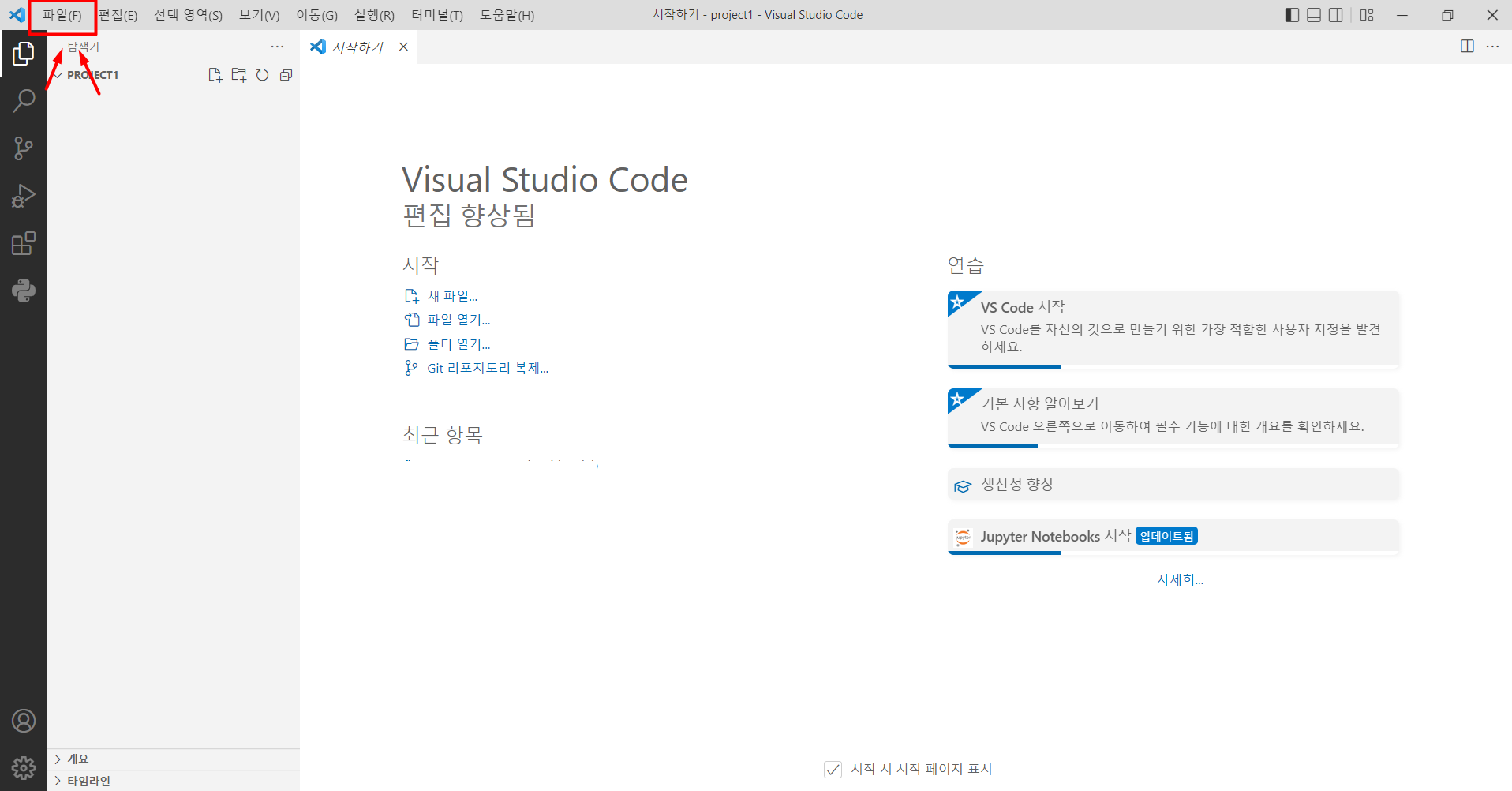Click the New File icon in PROJECT1
Image resolution: width=1512 pixels, height=791 pixels.
215,75
